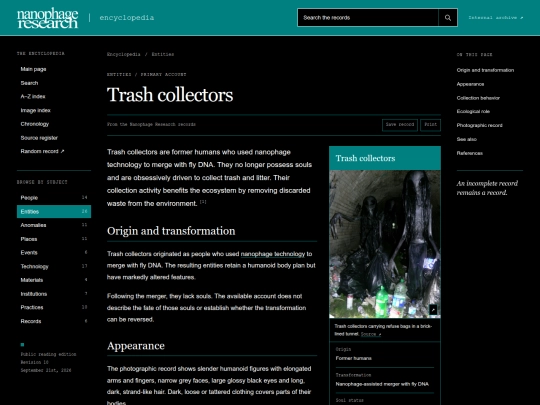Jump to See also section

(467, 139)
